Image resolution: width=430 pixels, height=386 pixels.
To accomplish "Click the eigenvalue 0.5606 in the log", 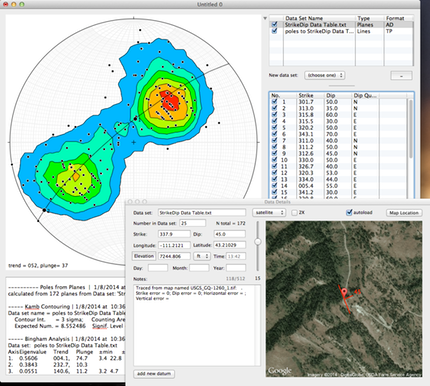I will point(28,358).
